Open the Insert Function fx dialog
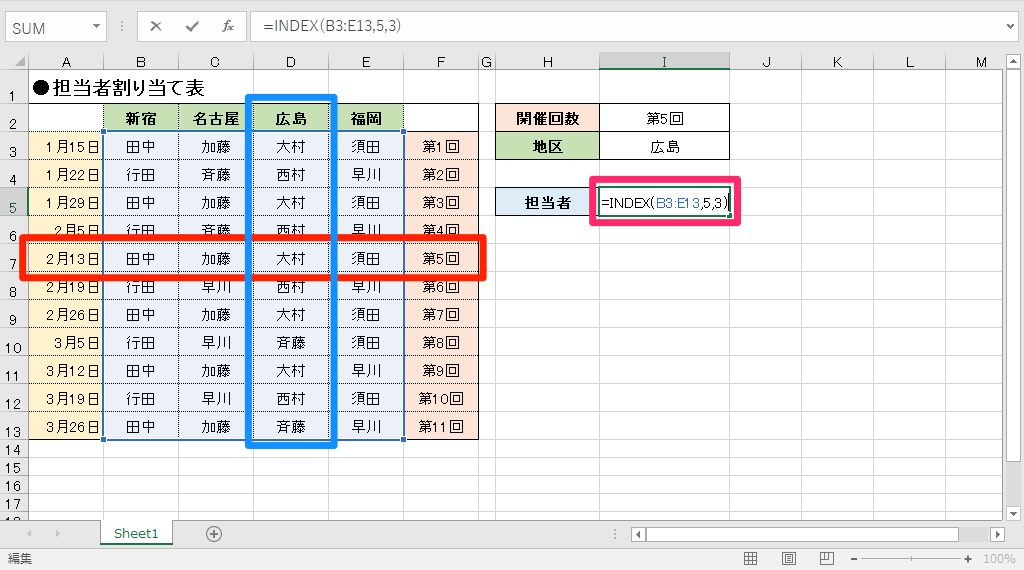The height and width of the screenshot is (570, 1024). click(228, 26)
